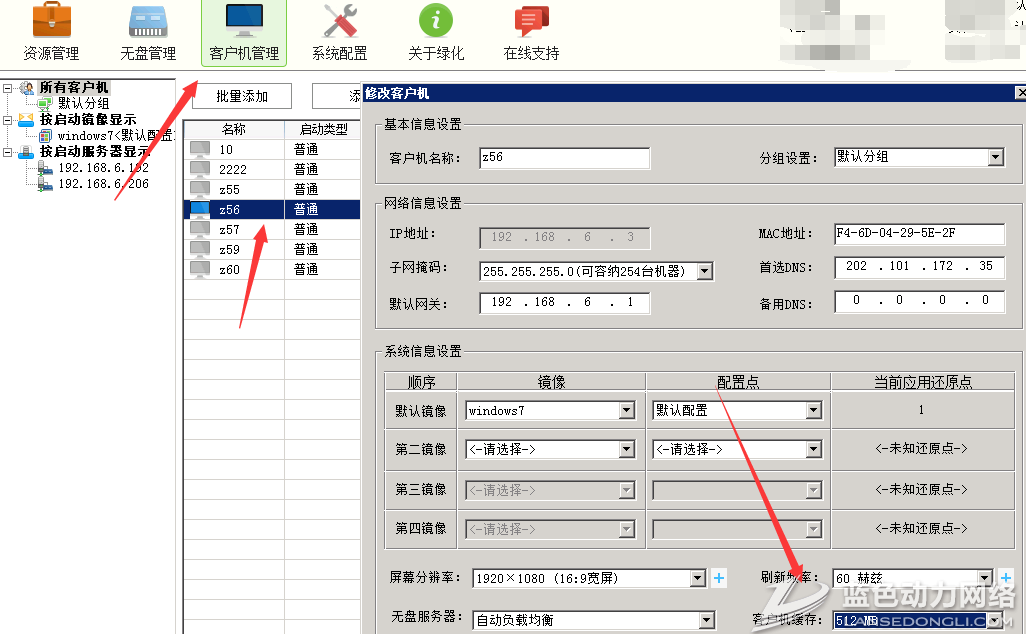
Task: Open 系统配置 tools icon
Action: (x=339, y=22)
